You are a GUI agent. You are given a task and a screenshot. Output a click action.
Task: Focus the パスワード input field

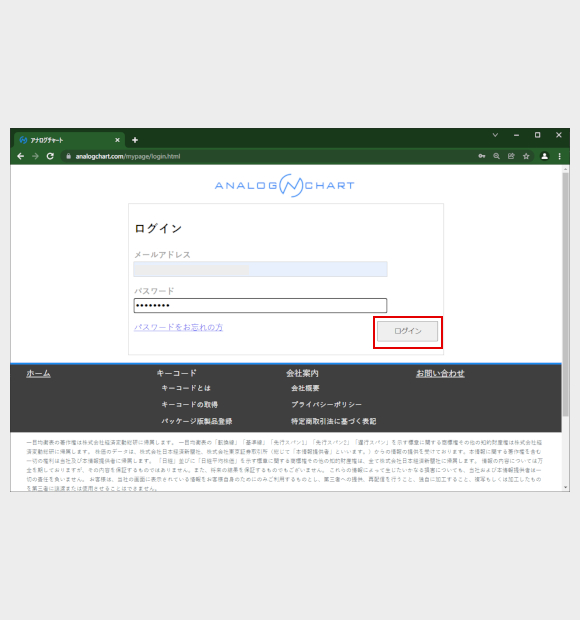pyautogui.click(x=260, y=306)
